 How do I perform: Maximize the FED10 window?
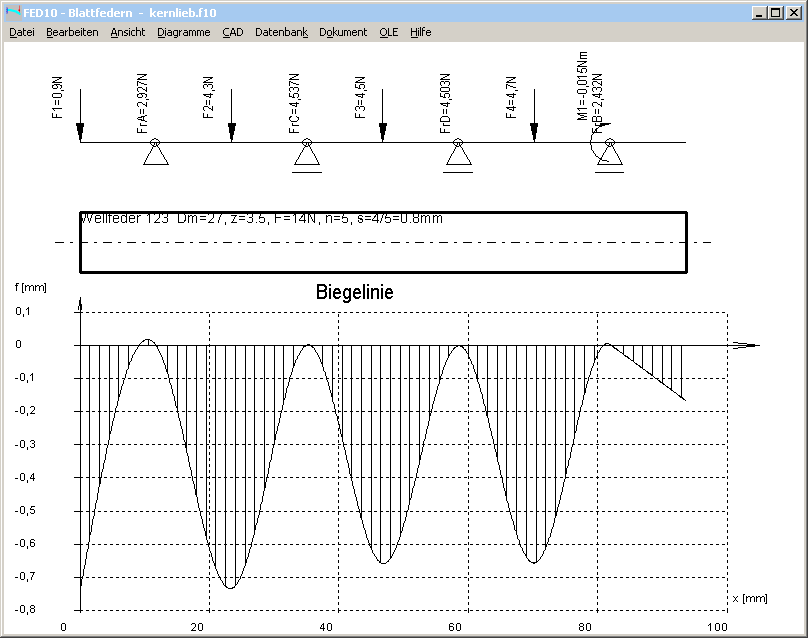coord(777,12)
